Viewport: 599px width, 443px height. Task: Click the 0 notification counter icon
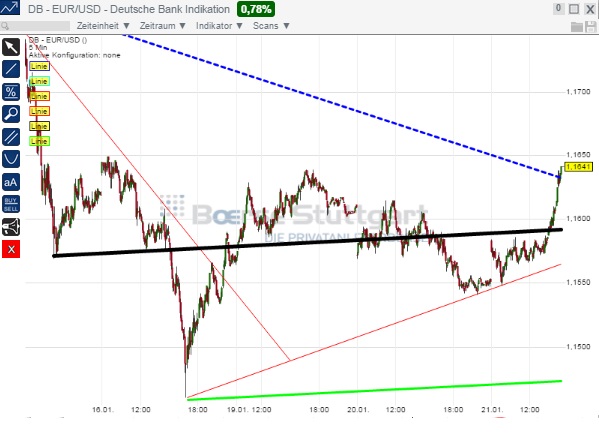tap(558, 8)
